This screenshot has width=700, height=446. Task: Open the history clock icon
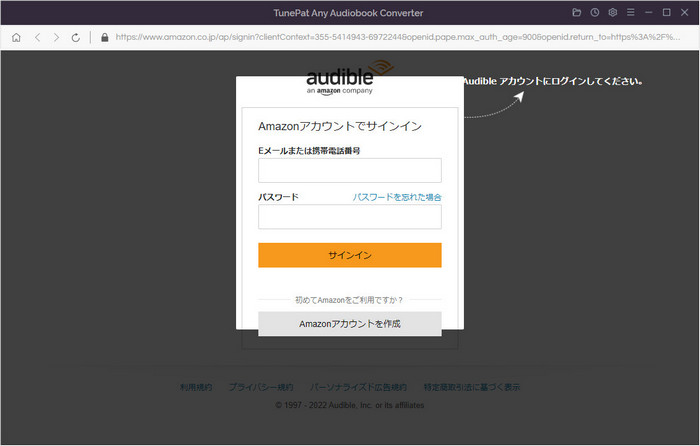(595, 13)
